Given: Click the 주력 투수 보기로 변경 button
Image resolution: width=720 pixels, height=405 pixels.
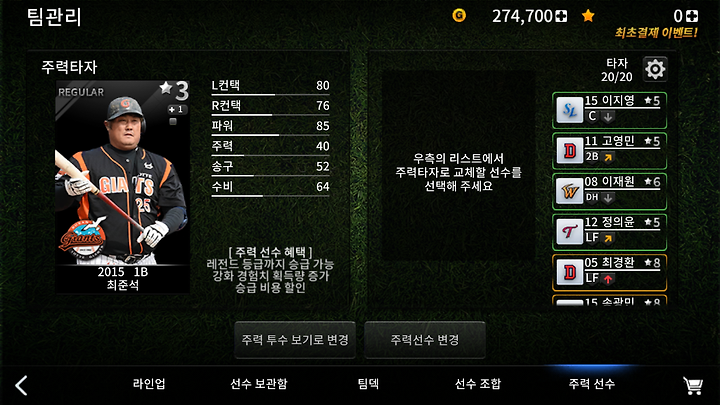Looking at the screenshot, I should click(295, 340).
